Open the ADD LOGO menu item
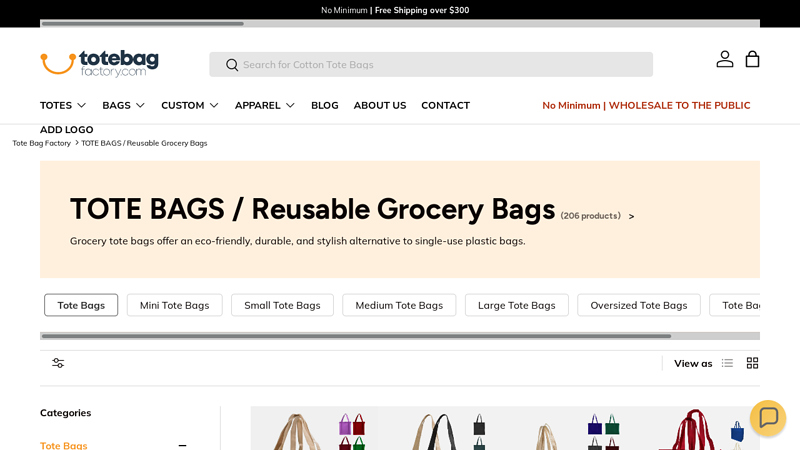The image size is (800, 450). [x=67, y=130]
